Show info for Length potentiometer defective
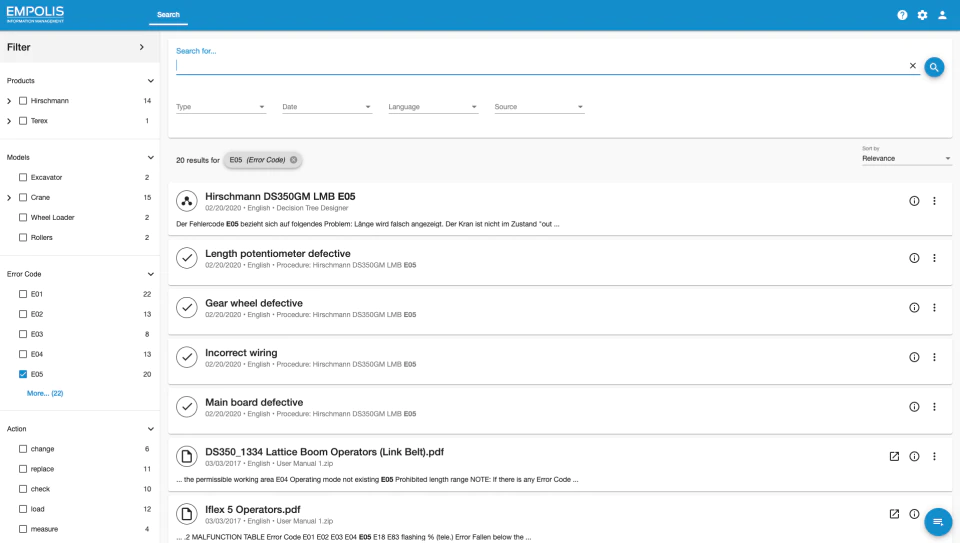The image size is (960, 543). pyautogui.click(x=914, y=258)
